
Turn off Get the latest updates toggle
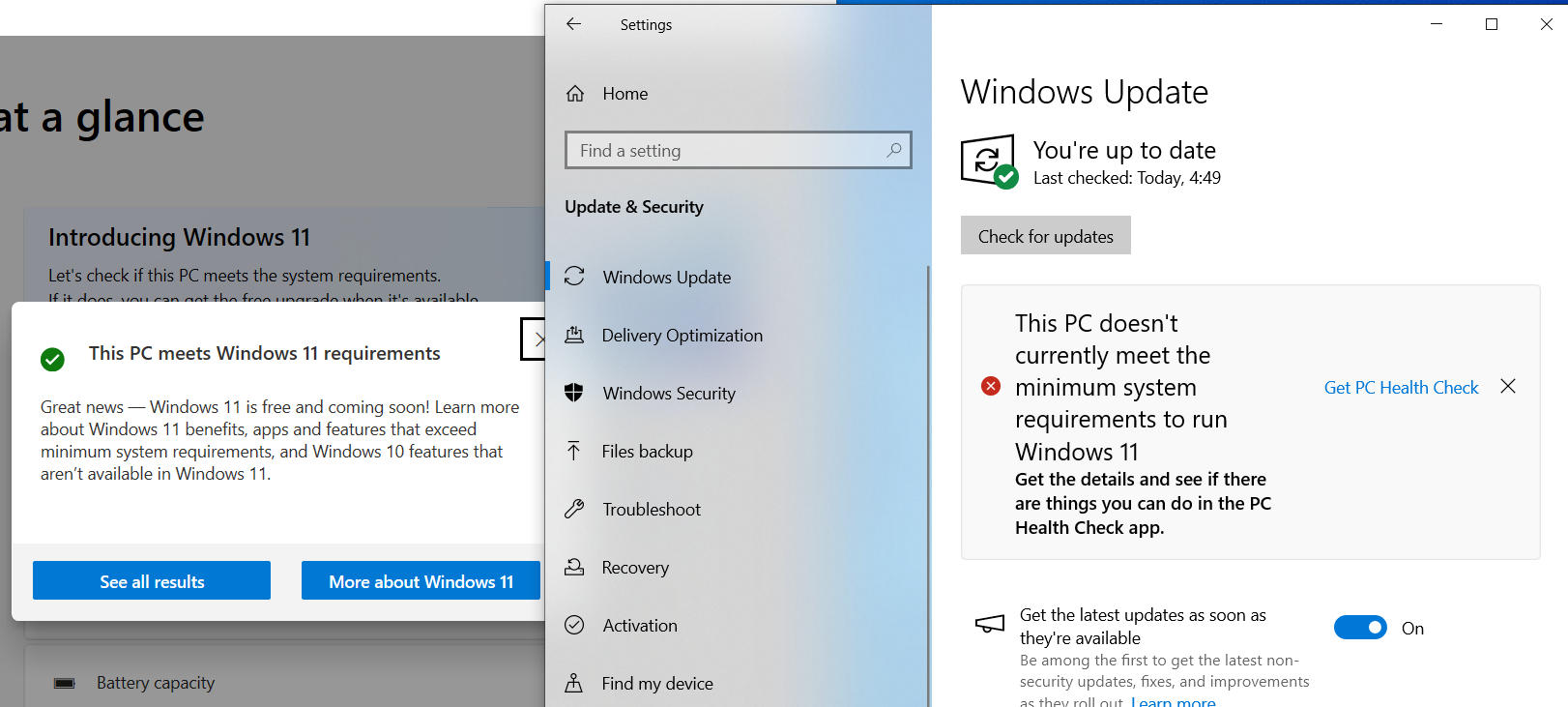[x=1360, y=628]
